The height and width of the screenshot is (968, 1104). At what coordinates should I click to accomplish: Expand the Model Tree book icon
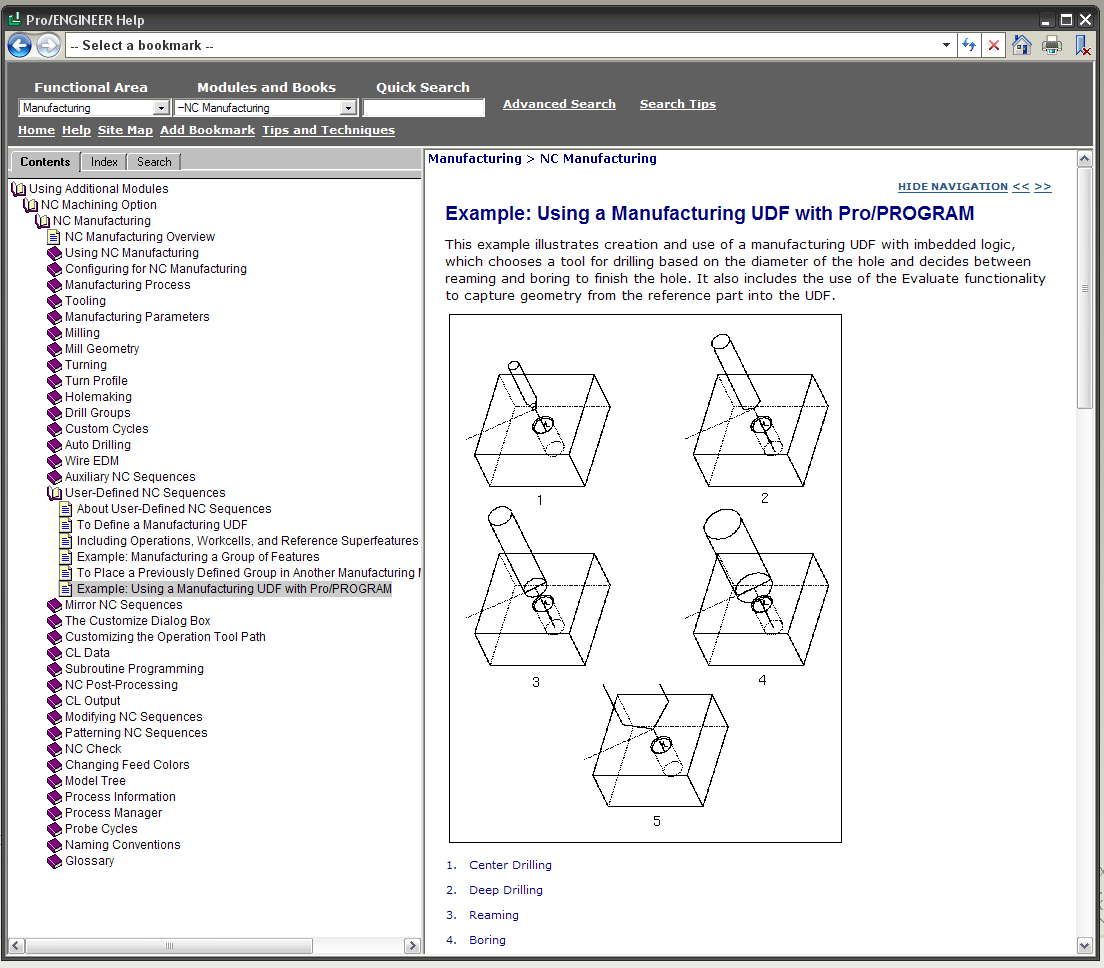point(54,781)
